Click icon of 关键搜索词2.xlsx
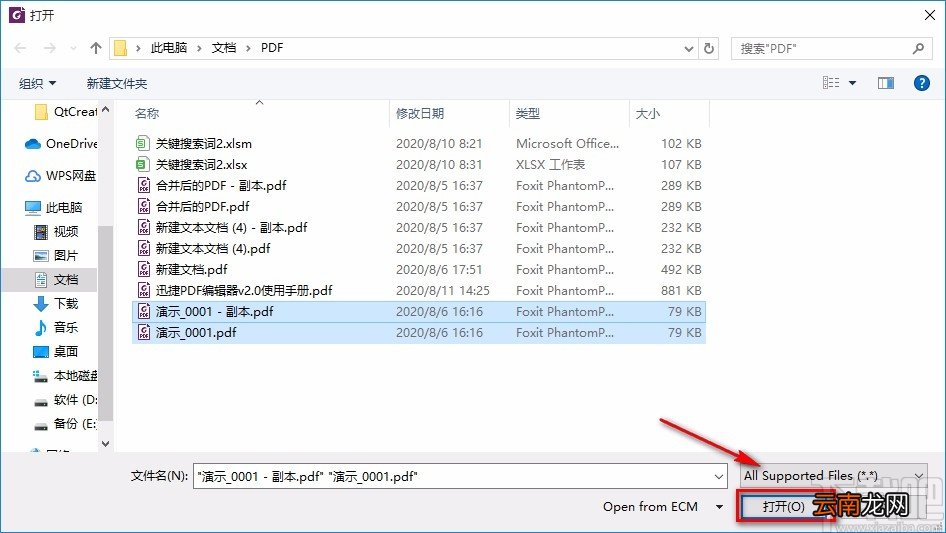Image resolution: width=946 pixels, height=533 pixels. point(142,164)
